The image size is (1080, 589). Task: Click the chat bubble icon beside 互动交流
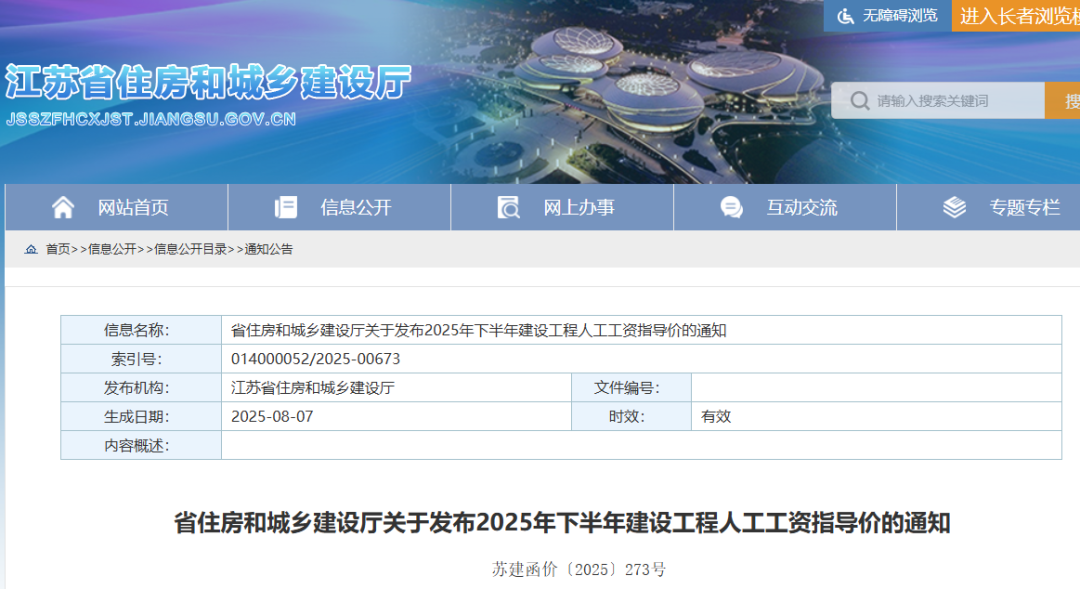[729, 207]
